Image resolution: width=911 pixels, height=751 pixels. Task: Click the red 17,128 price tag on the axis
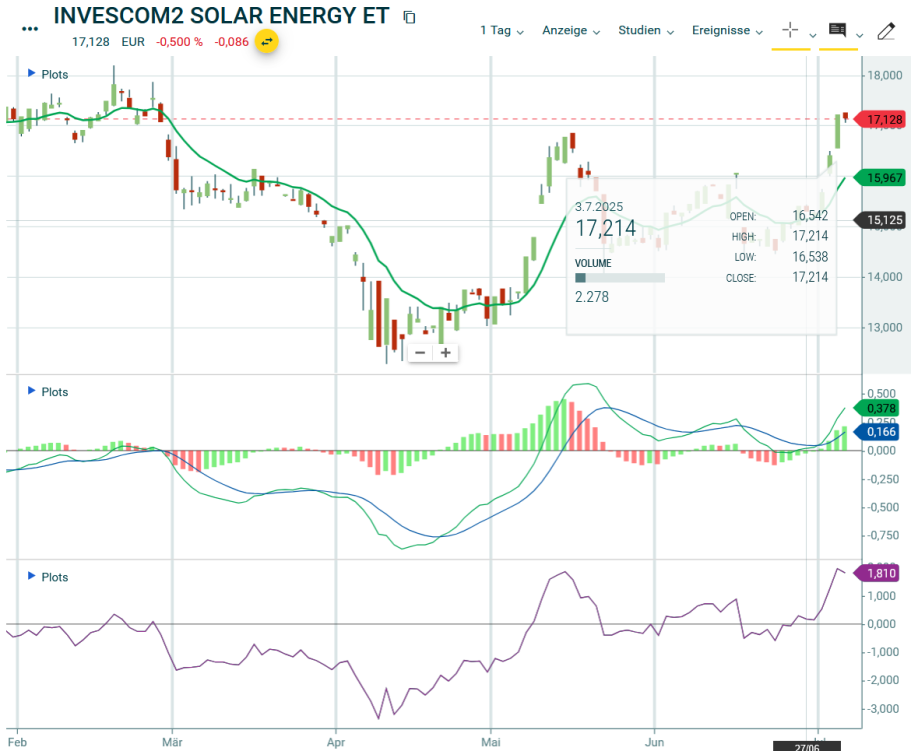[881, 120]
